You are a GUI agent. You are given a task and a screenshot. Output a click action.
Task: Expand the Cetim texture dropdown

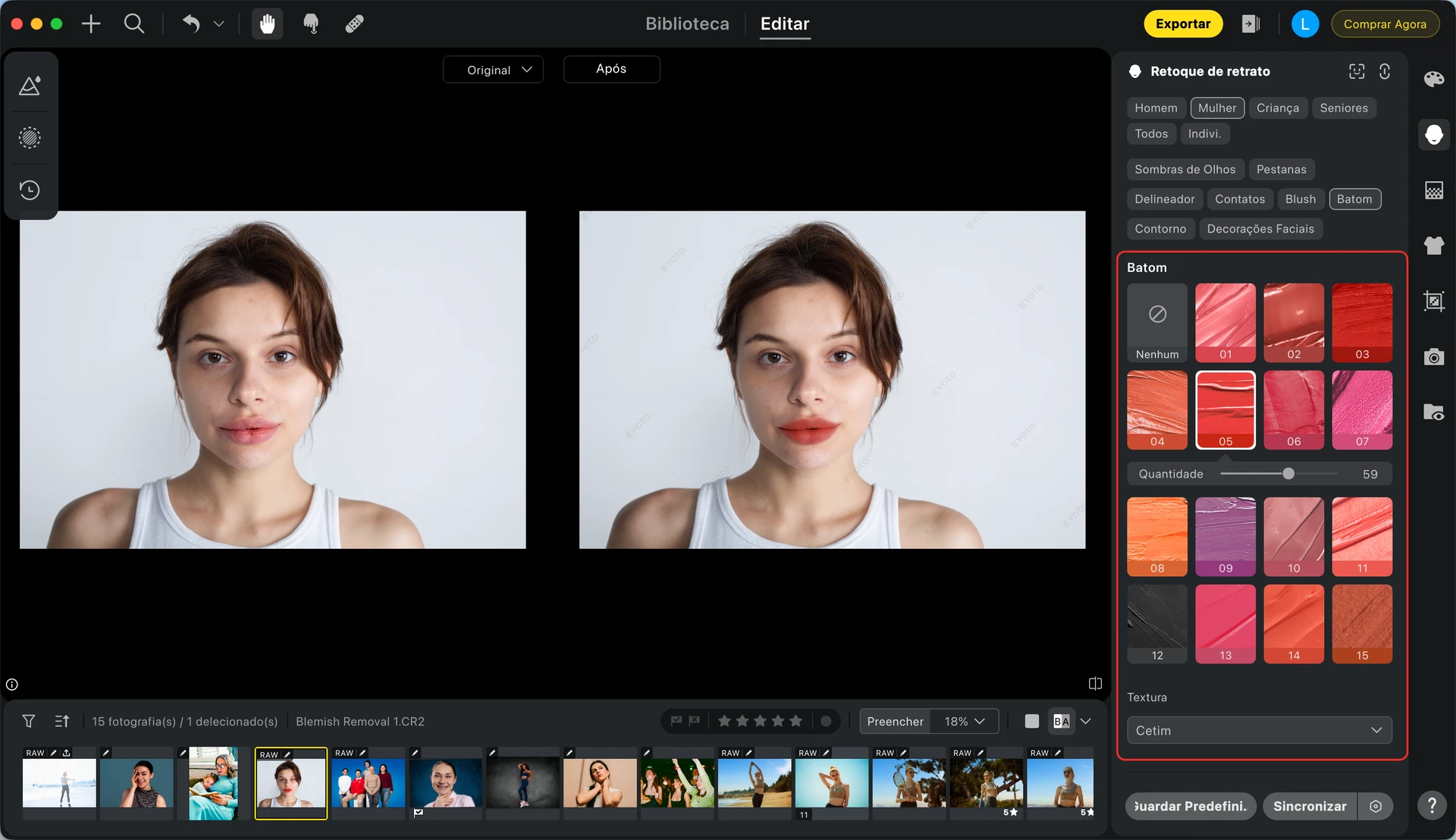click(x=1259, y=730)
